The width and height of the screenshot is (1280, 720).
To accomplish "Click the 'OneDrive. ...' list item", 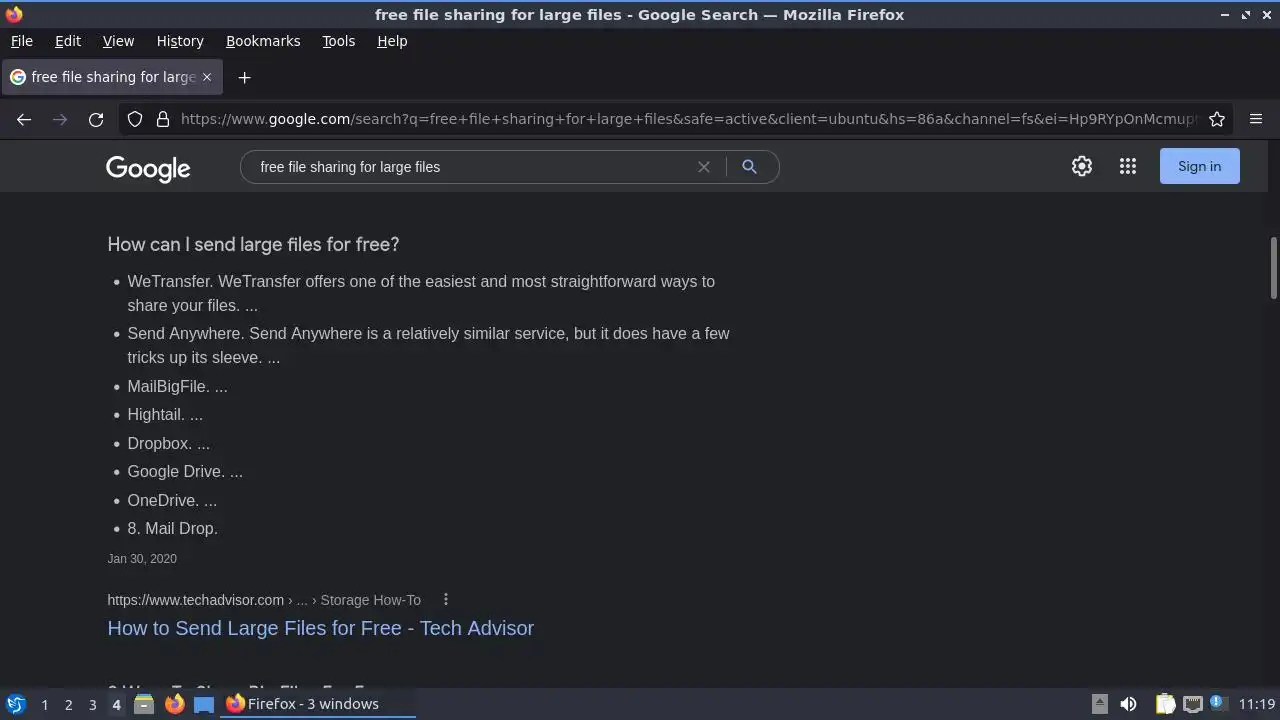I will 172,500.
